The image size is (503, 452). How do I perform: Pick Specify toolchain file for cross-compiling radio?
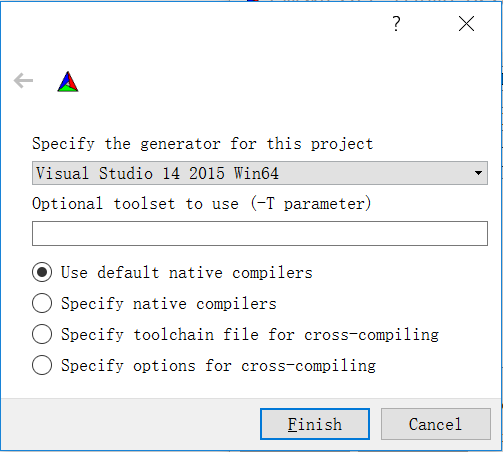coord(42,334)
